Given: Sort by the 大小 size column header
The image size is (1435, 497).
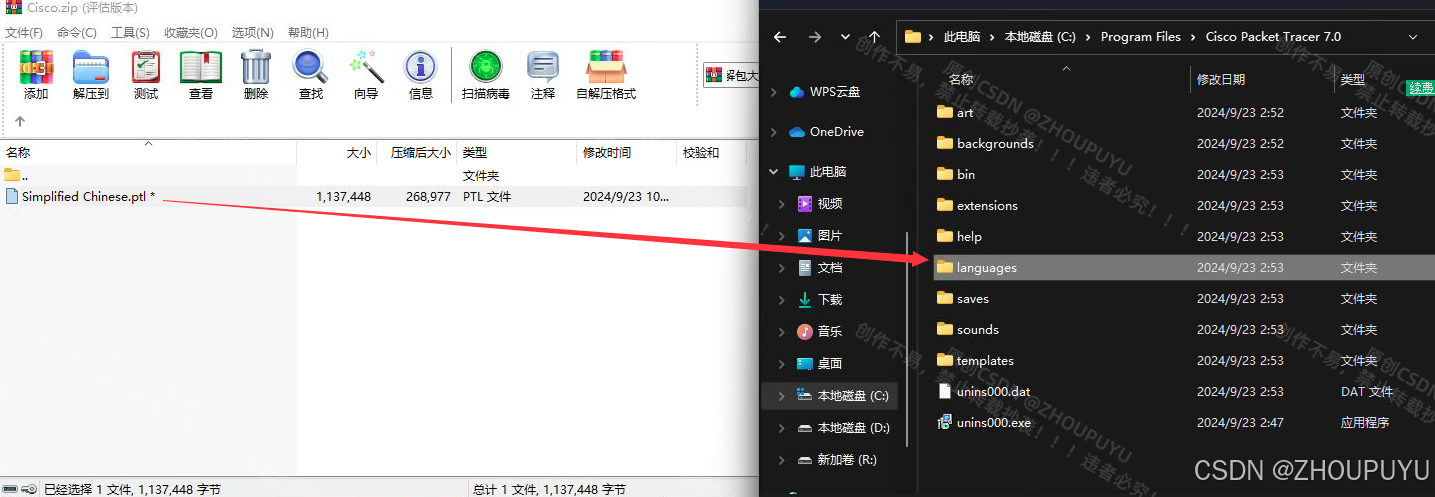Looking at the screenshot, I should coord(337,153).
